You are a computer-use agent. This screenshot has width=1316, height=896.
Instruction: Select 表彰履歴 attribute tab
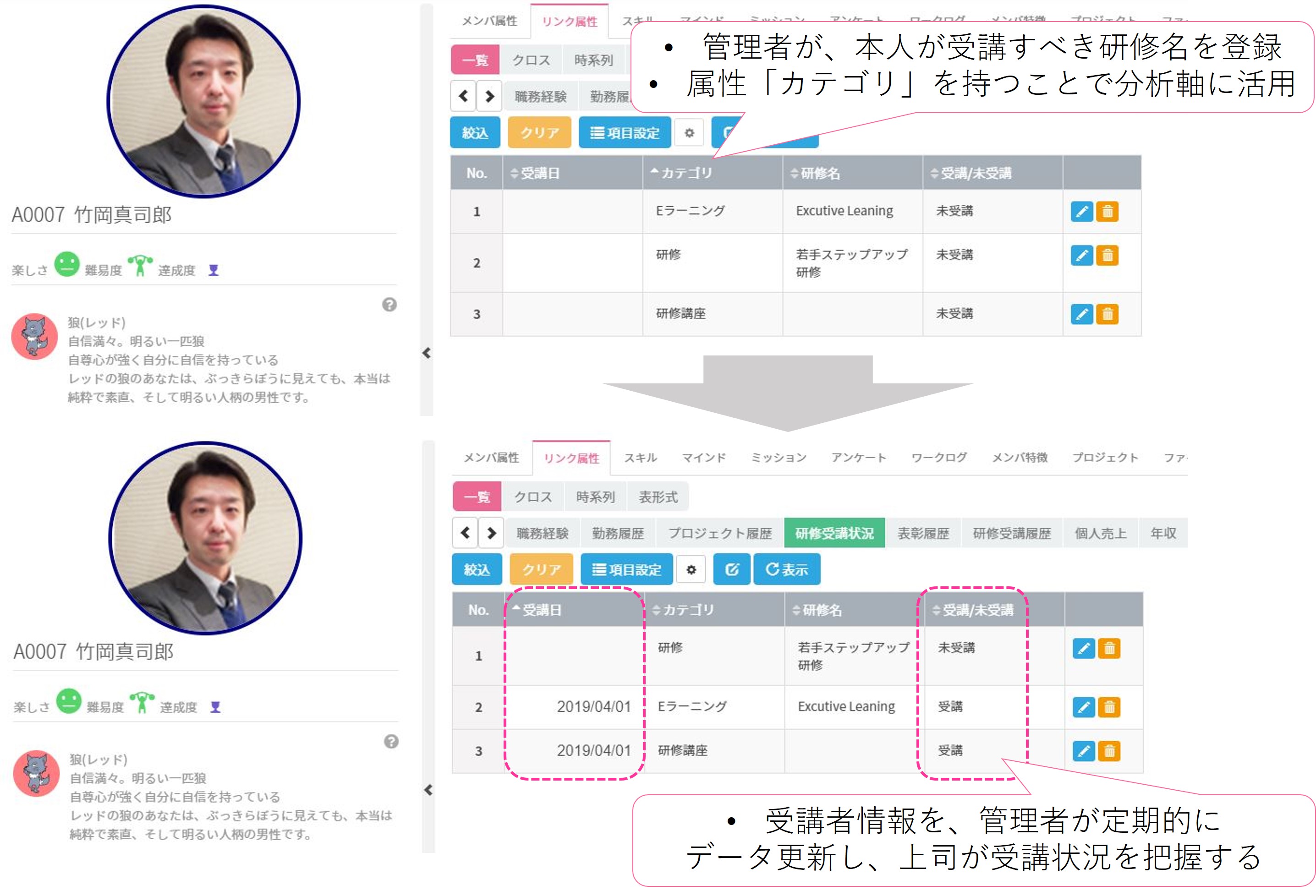(922, 533)
